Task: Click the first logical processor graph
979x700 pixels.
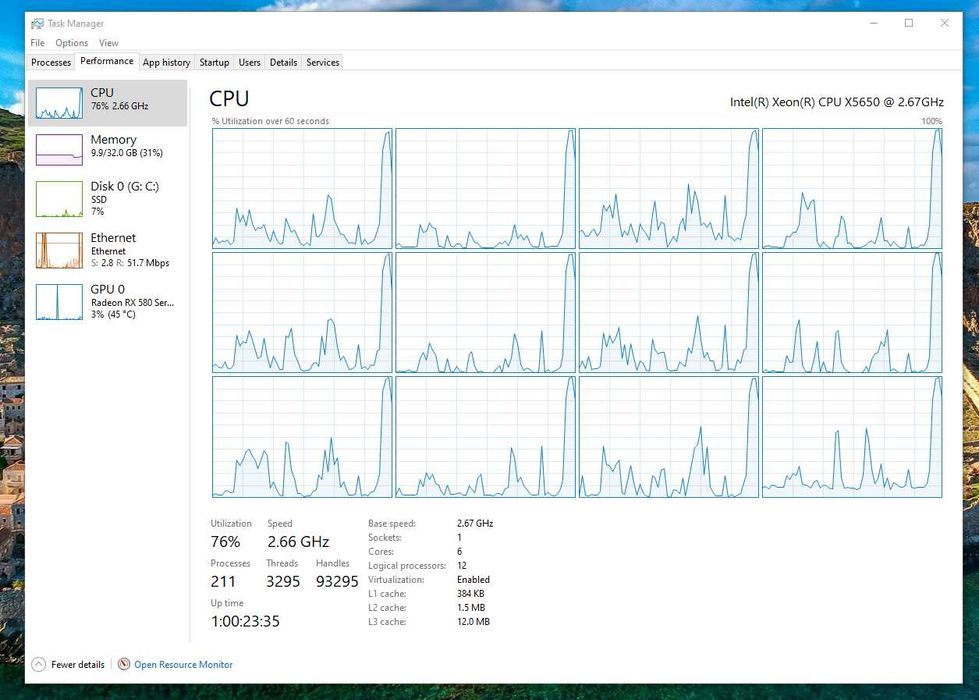Action: (x=302, y=189)
